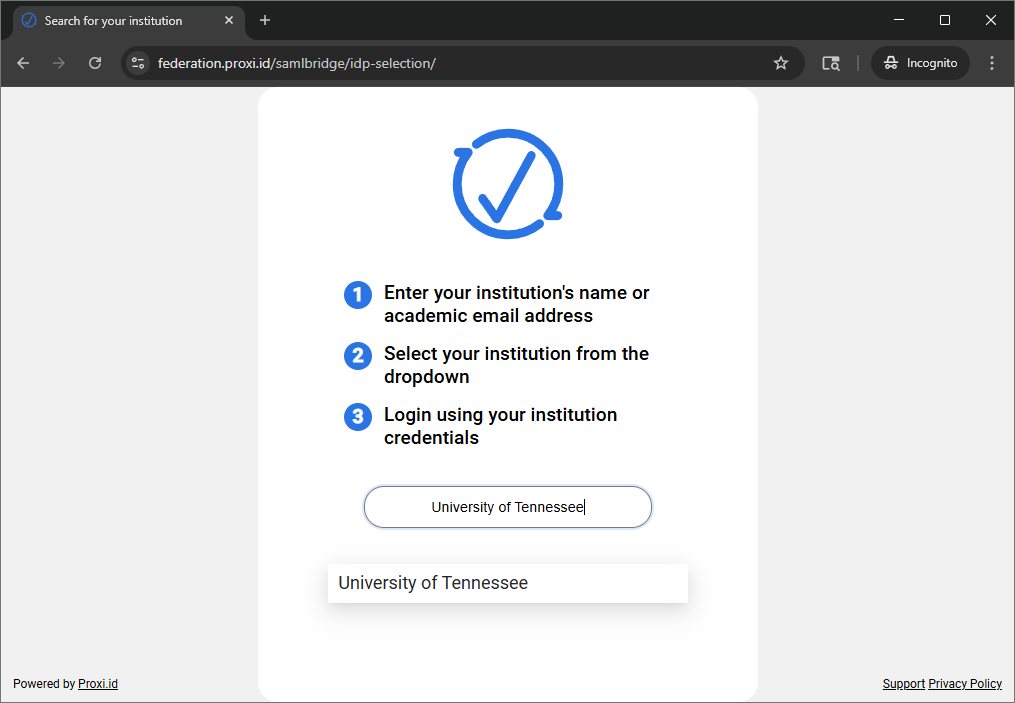Click the Proxi.id checkmark logo
The height and width of the screenshot is (703, 1015).
coord(508,184)
